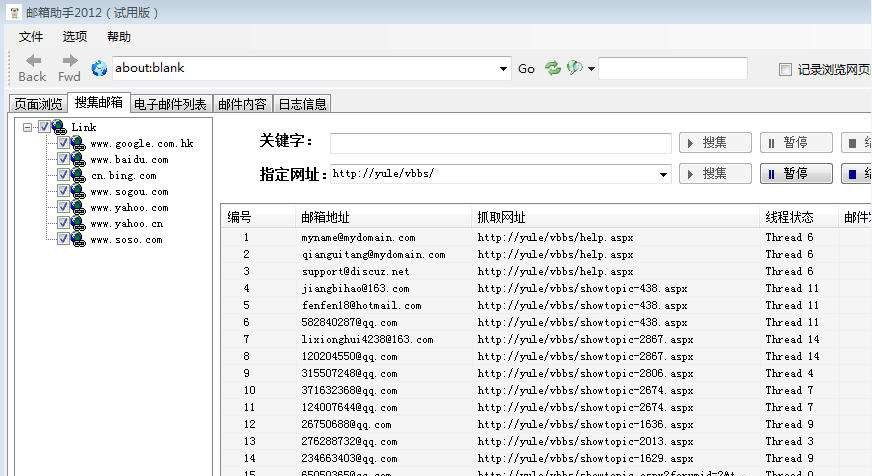The image size is (872, 476).
Task: Uncheck www.google.com.hk checkbox
Action: pos(63,143)
